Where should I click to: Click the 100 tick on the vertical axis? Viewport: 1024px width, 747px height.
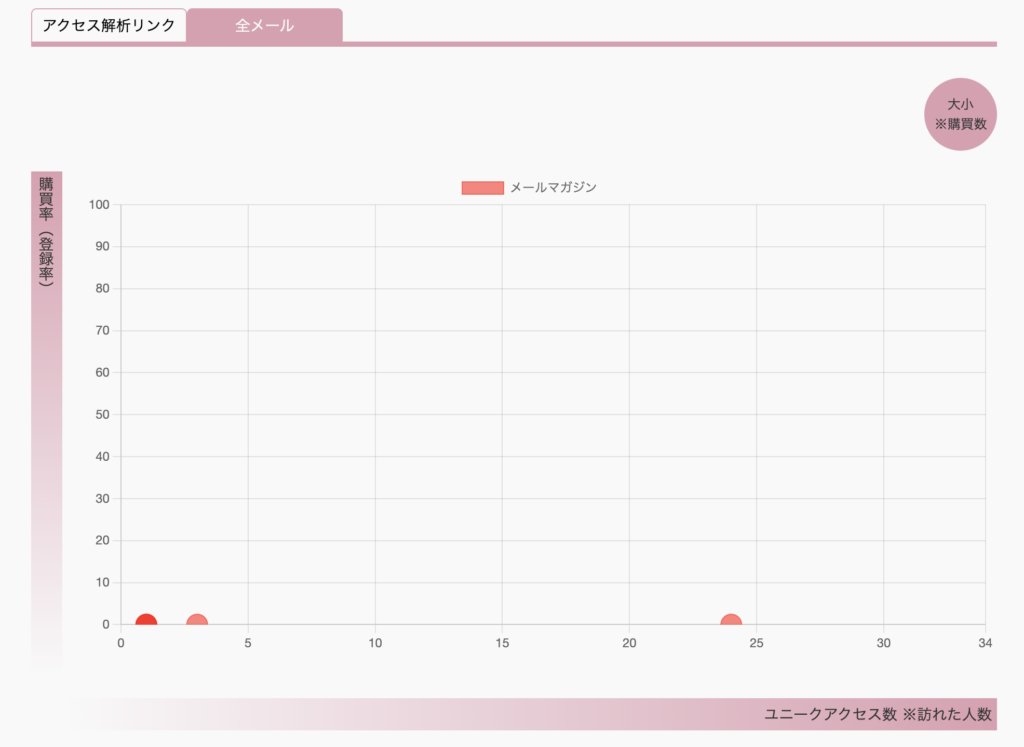pyautogui.click(x=99, y=205)
